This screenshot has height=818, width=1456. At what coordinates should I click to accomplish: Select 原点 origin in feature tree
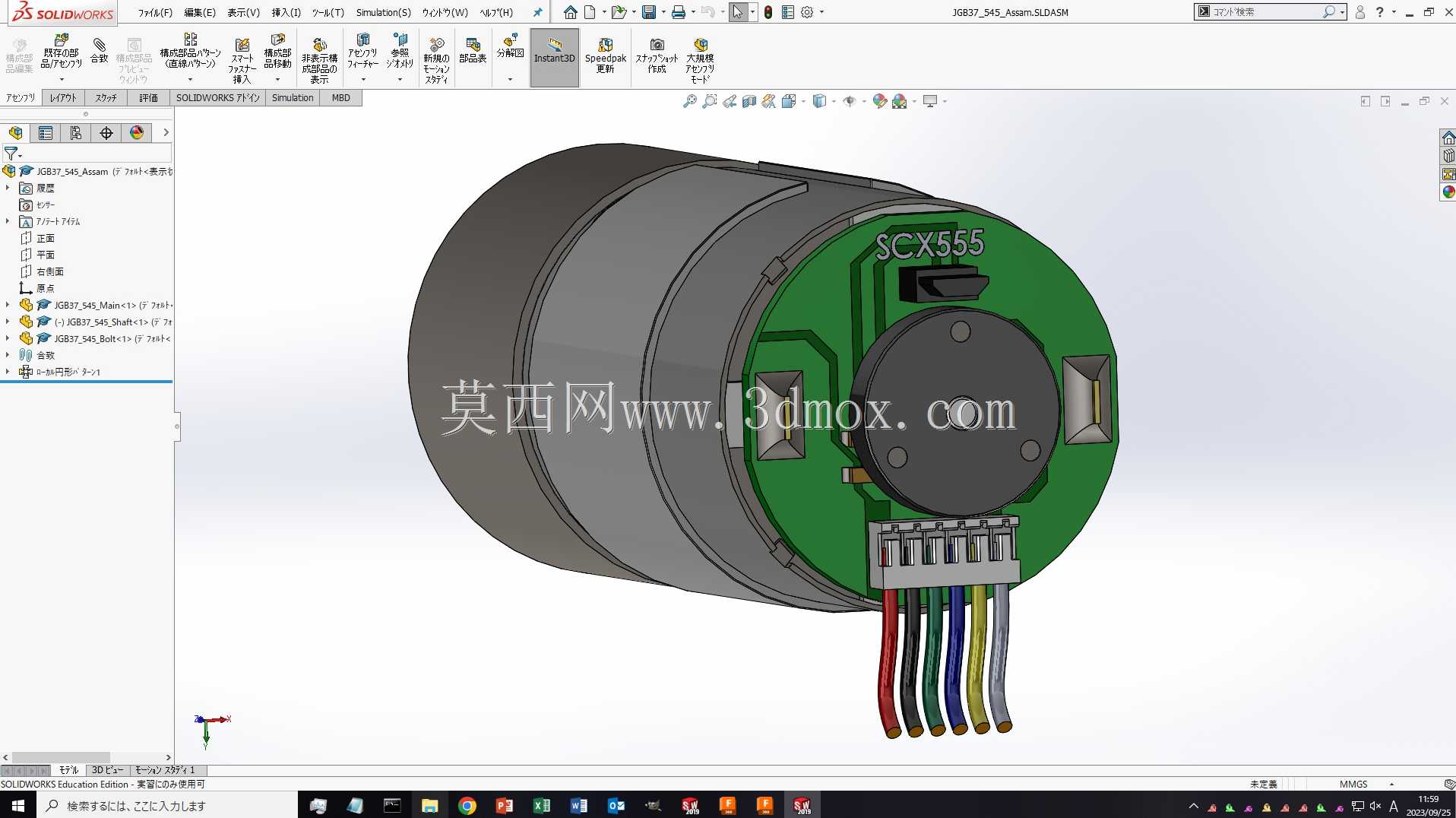45,288
